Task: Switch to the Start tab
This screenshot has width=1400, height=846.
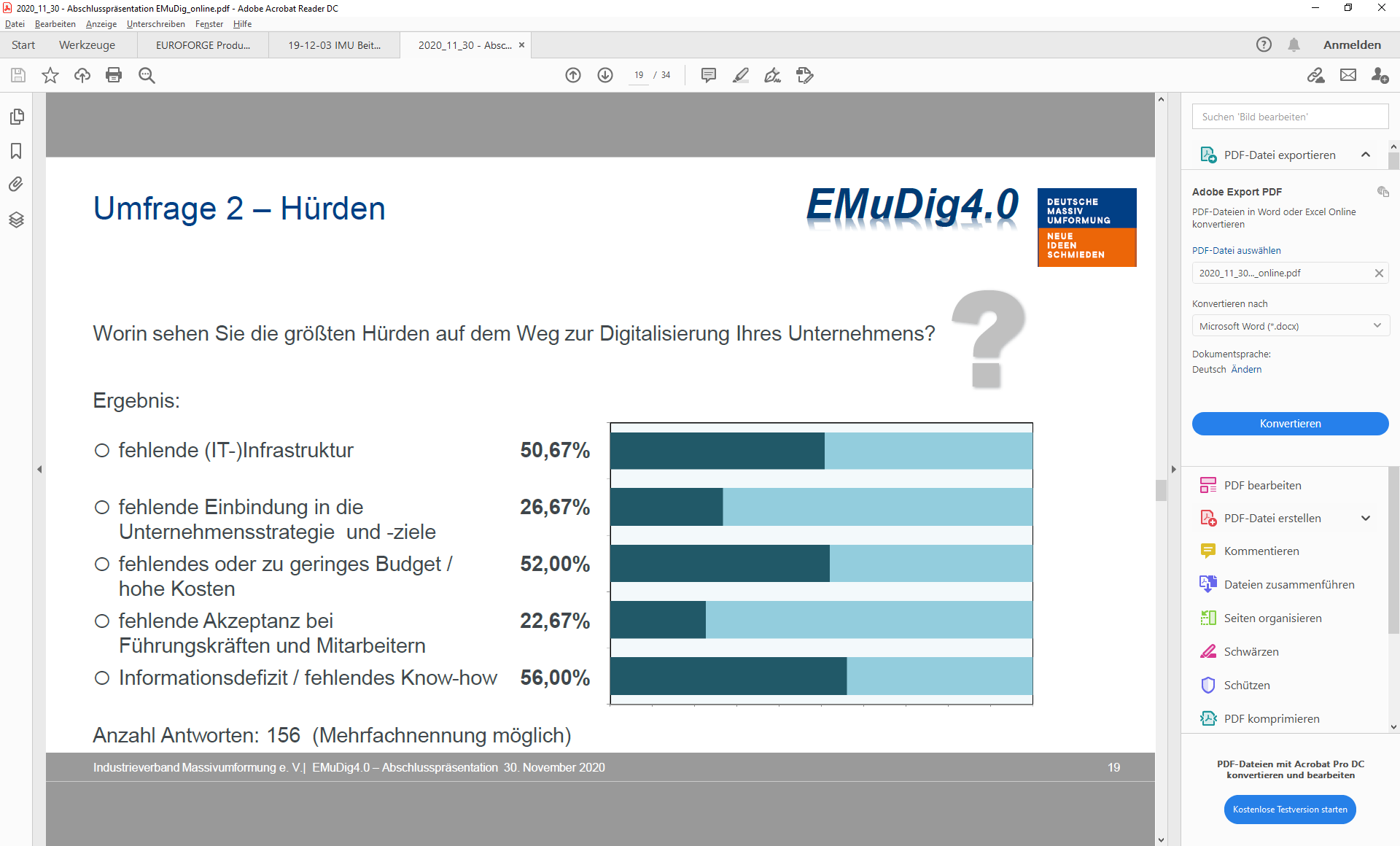Action: tap(23, 44)
